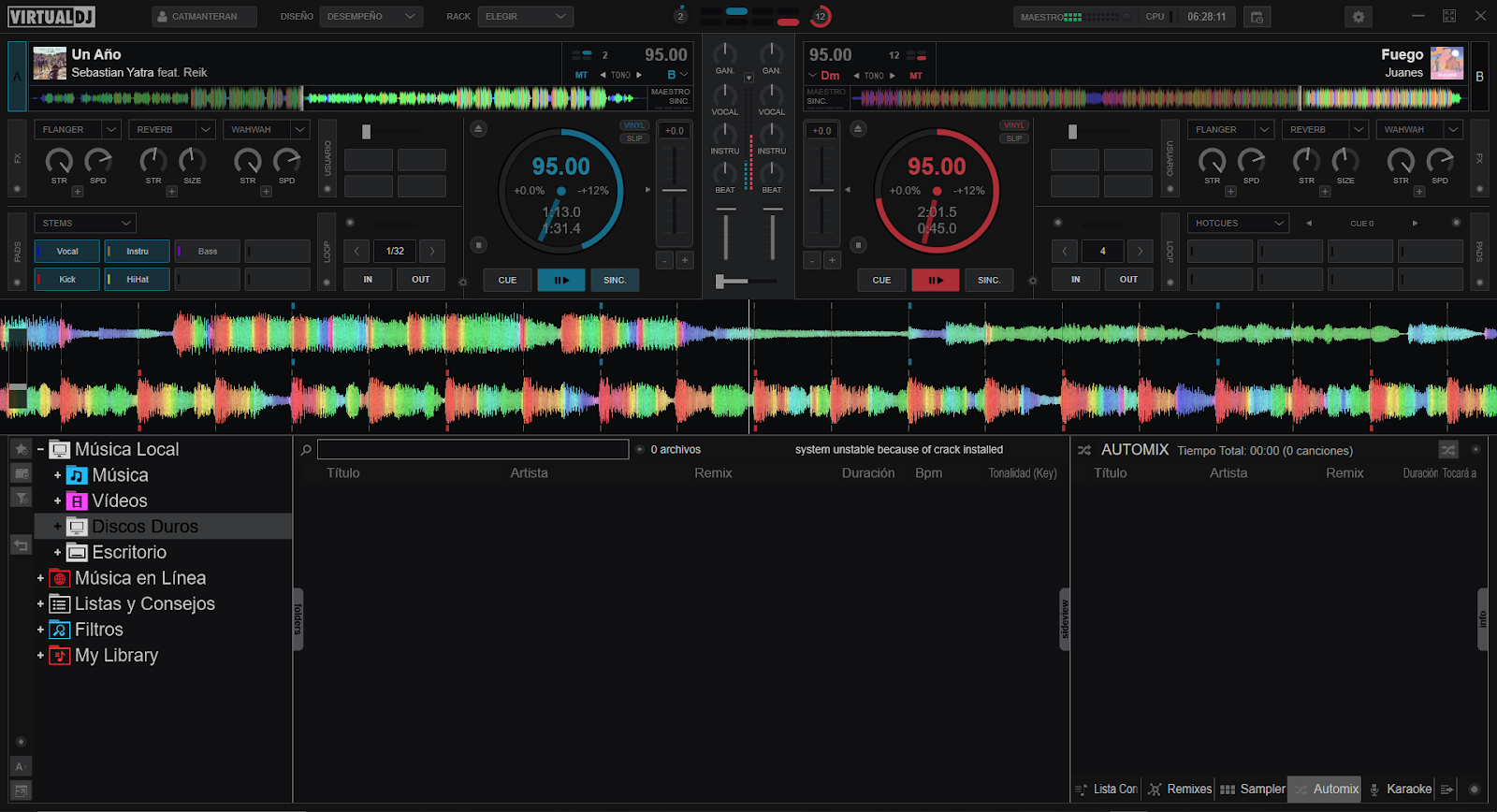Open the STEMS pads page dropdown
1497x812 pixels.
click(86, 224)
